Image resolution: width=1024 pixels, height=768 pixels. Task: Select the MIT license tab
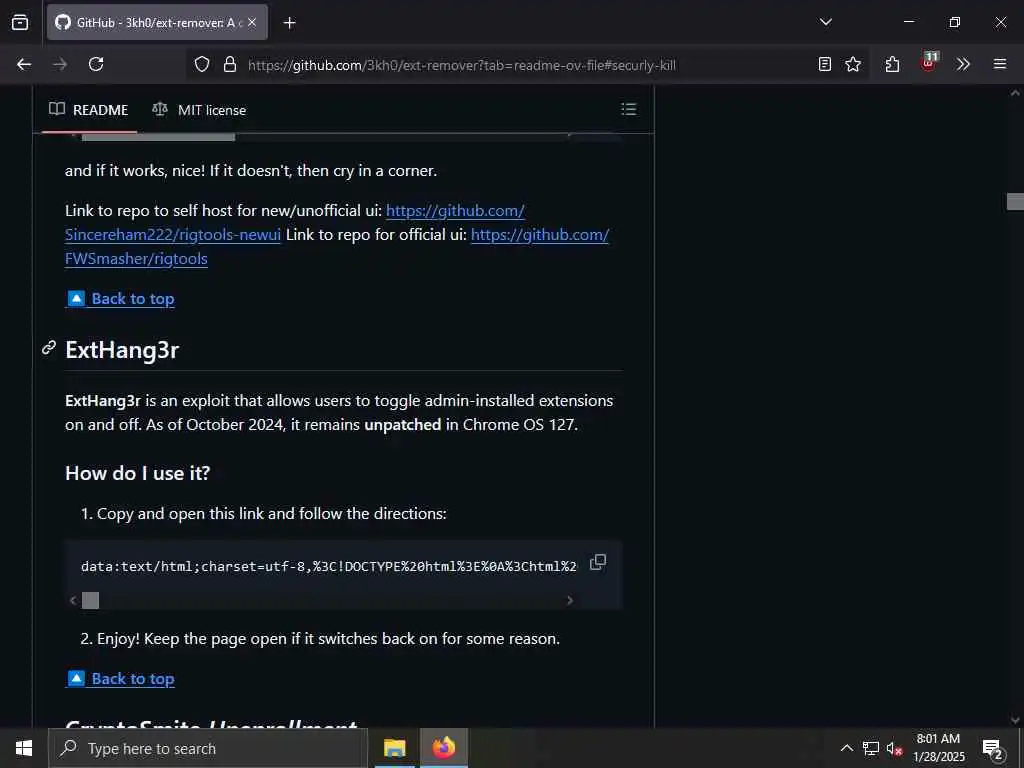point(199,110)
